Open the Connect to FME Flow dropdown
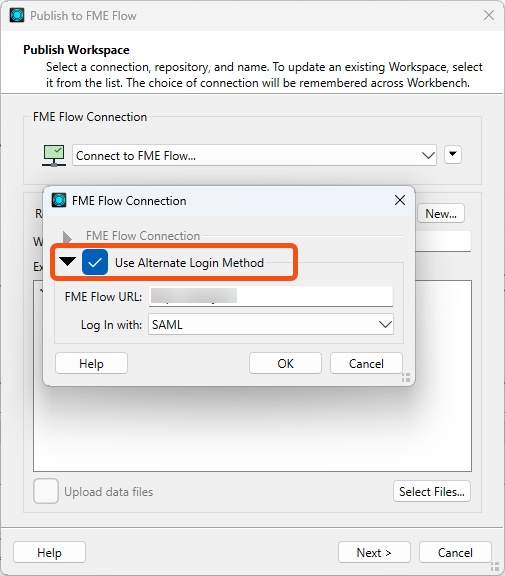 pyautogui.click(x=254, y=155)
